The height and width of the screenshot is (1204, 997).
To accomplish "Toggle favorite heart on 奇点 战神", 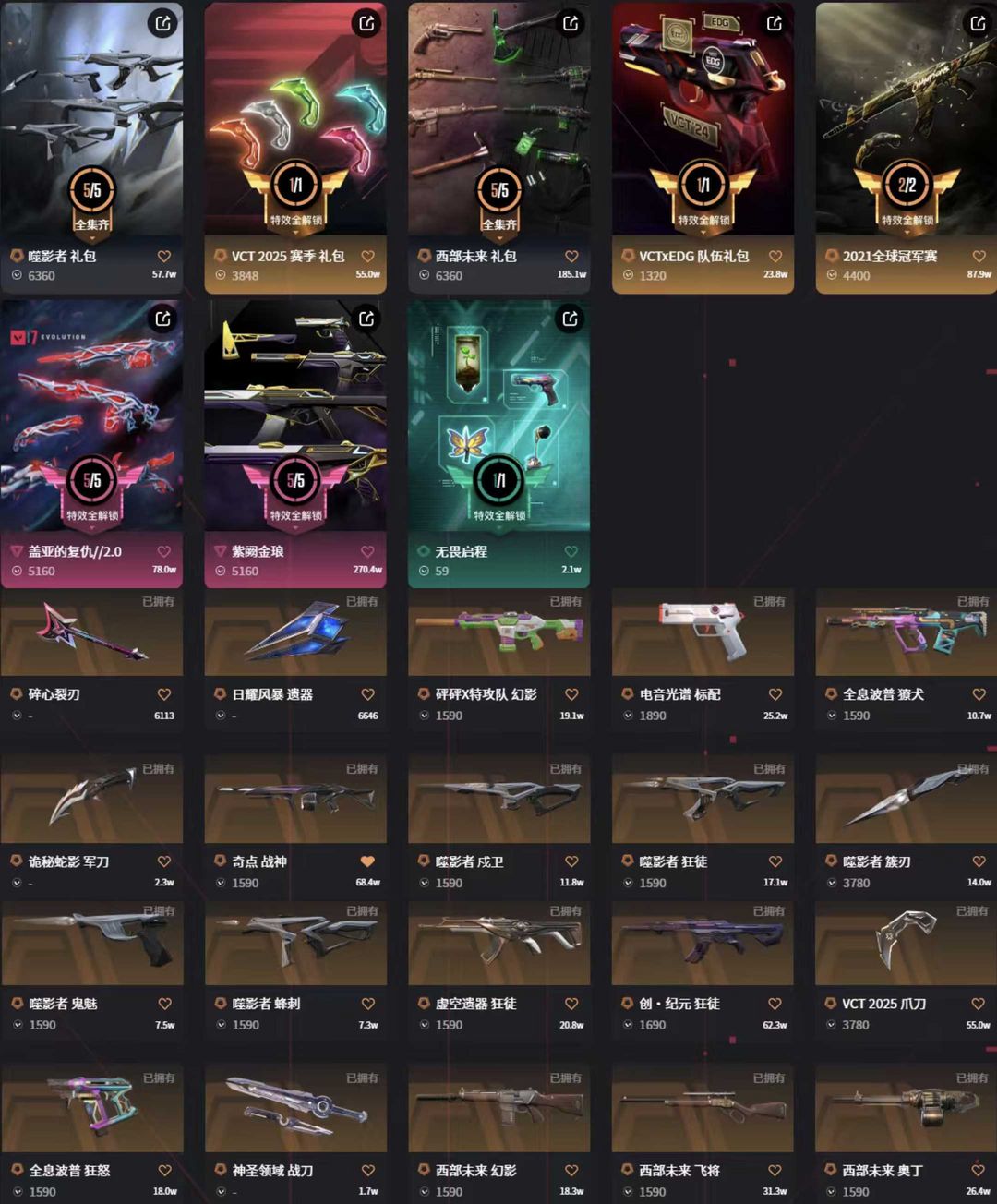I will [x=367, y=861].
